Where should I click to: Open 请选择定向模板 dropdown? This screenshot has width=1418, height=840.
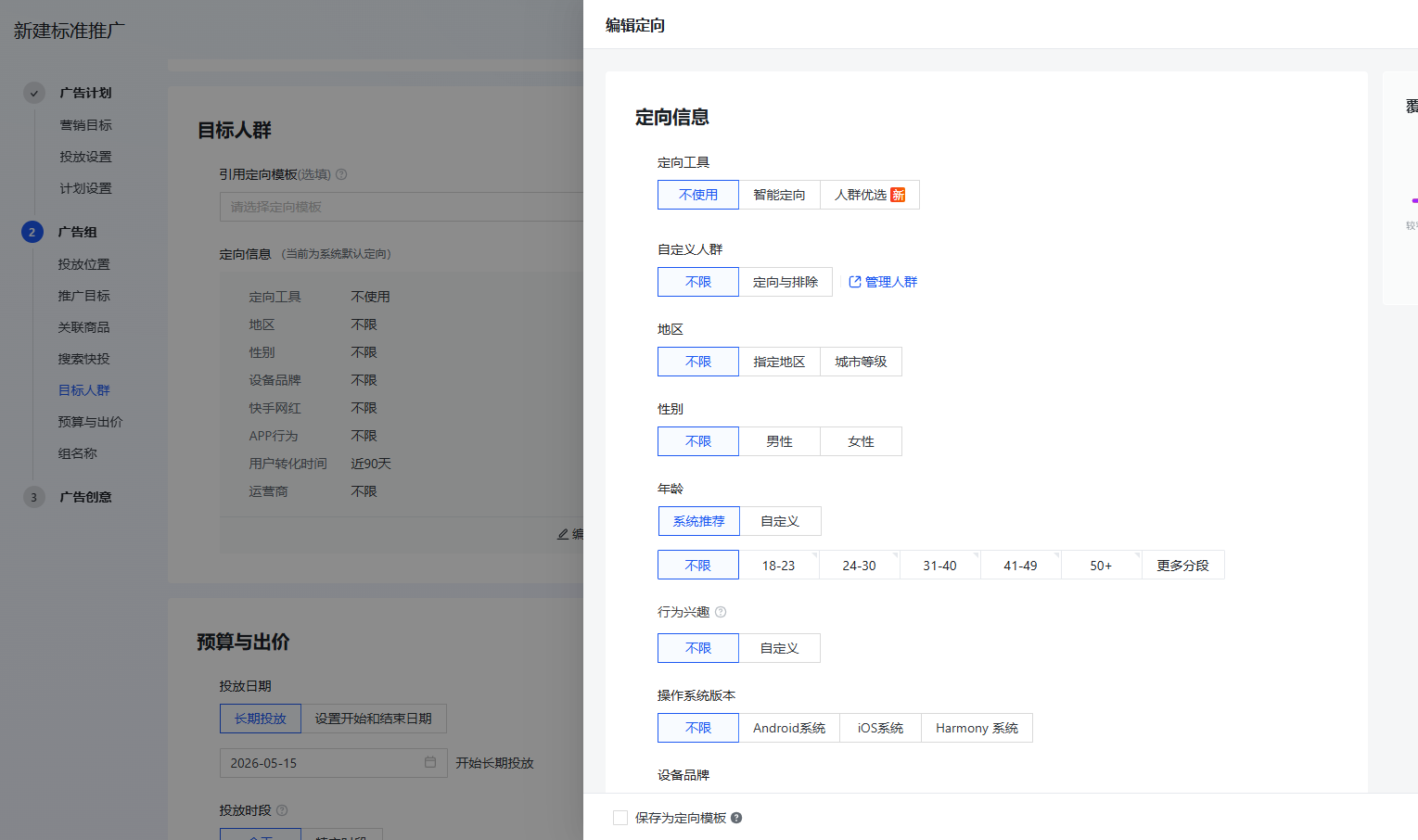[402, 207]
